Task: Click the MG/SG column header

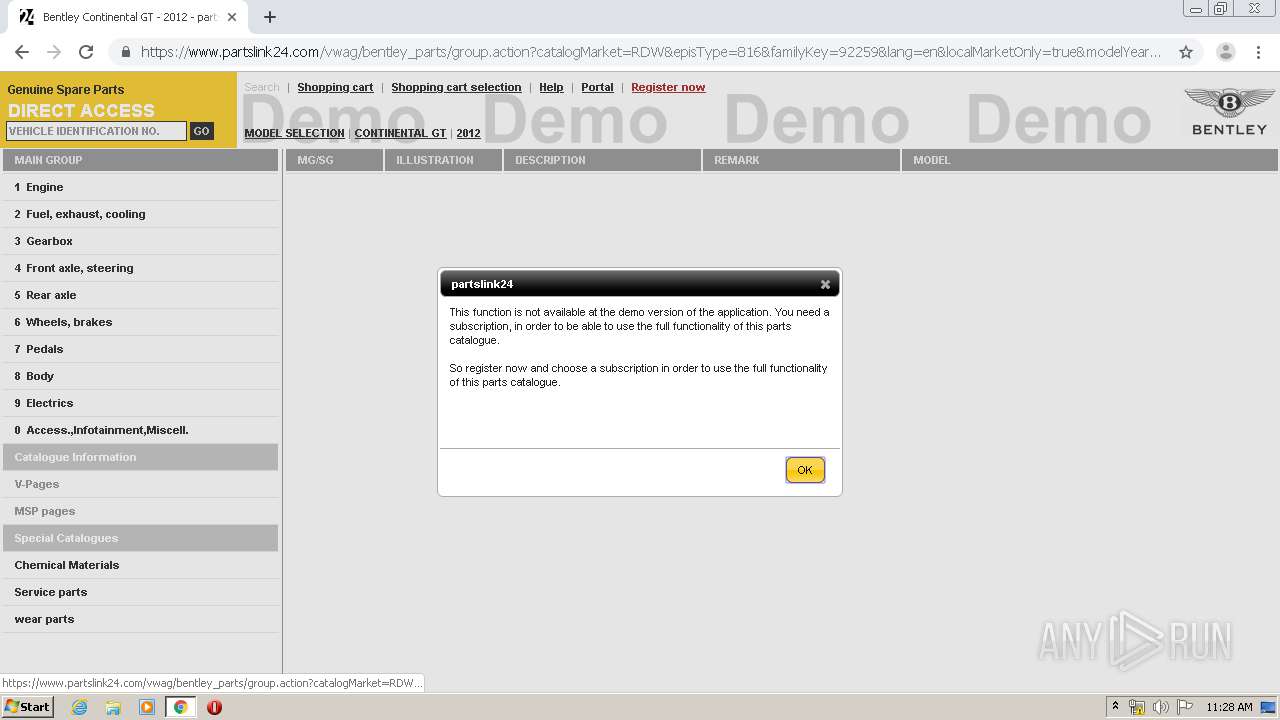Action: (334, 160)
